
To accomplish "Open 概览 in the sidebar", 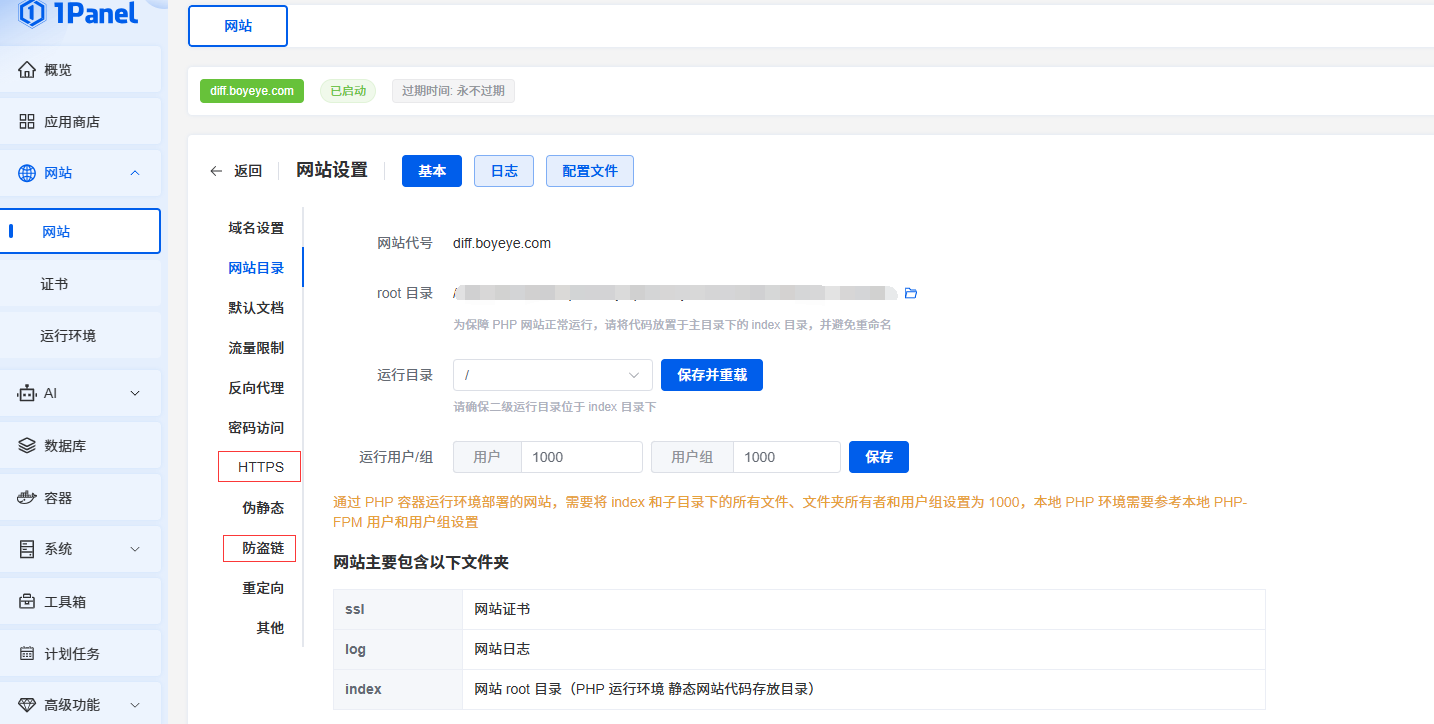I will (x=80, y=70).
